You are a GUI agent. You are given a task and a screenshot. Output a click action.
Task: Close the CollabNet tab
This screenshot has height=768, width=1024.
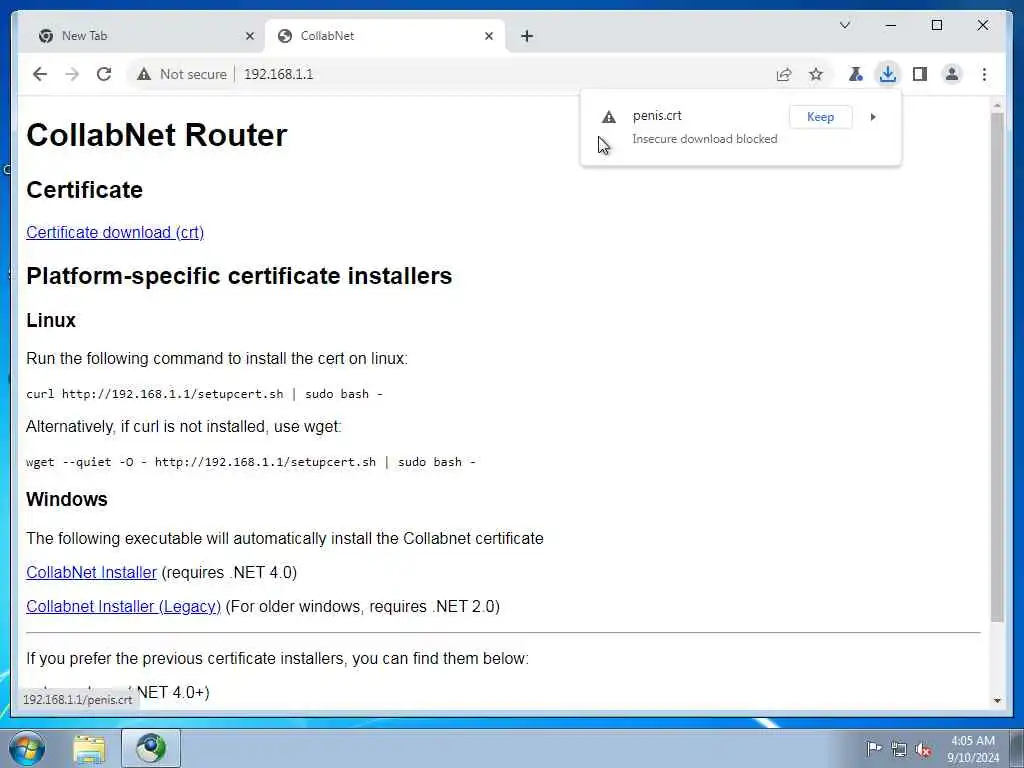(488, 36)
